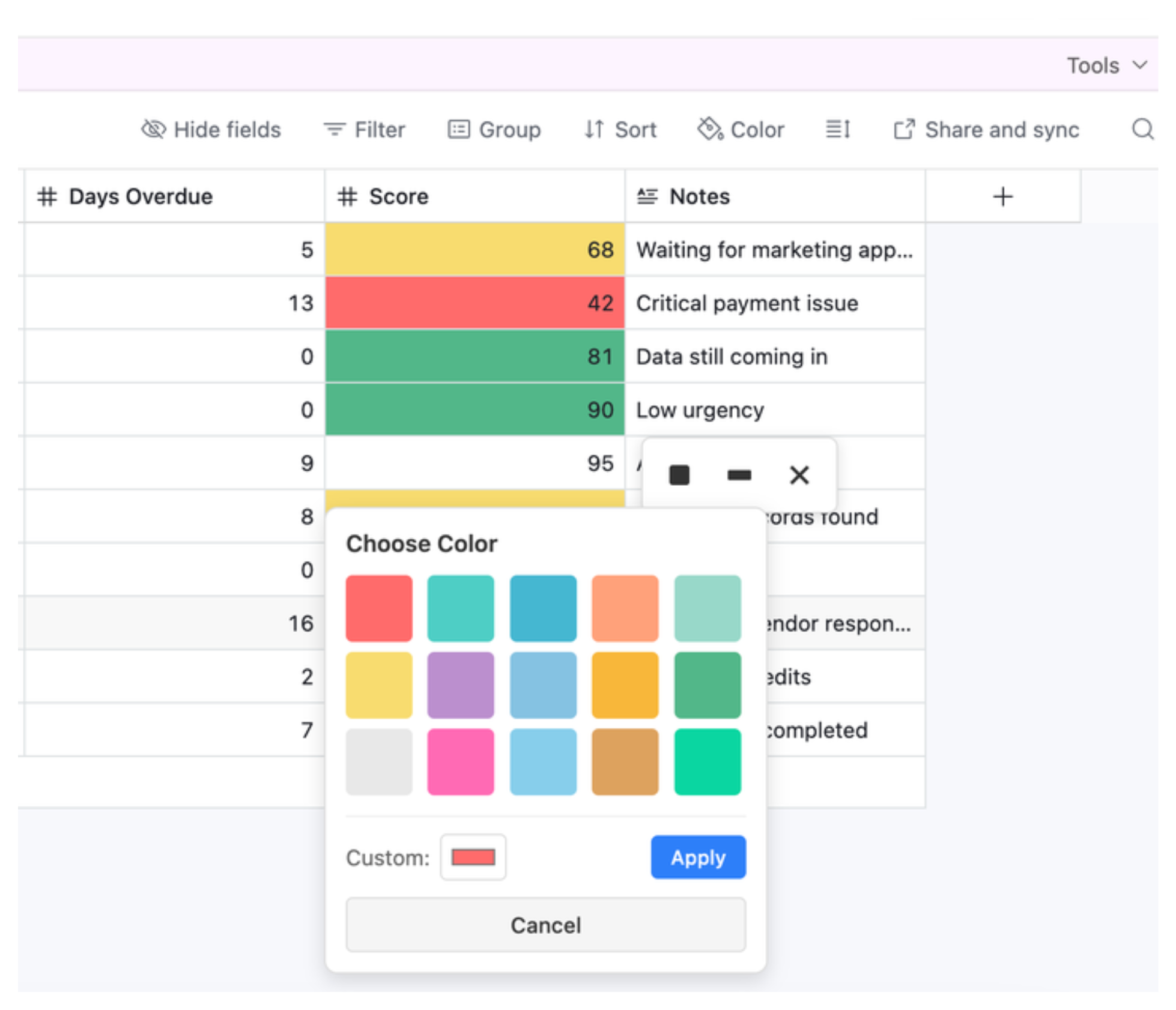Screen dimensions: 1176x1010
Task: Select the Hide fields icon
Action: pyautogui.click(x=154, y=129)
